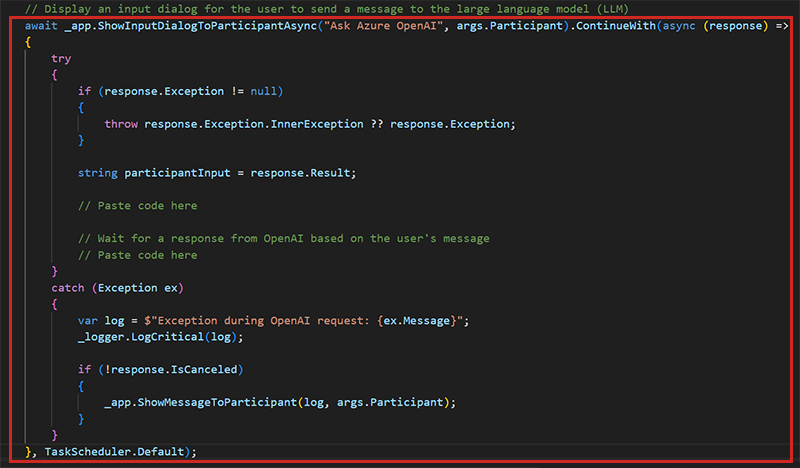Click 'null' in the response.Exception check

point(263,91)
